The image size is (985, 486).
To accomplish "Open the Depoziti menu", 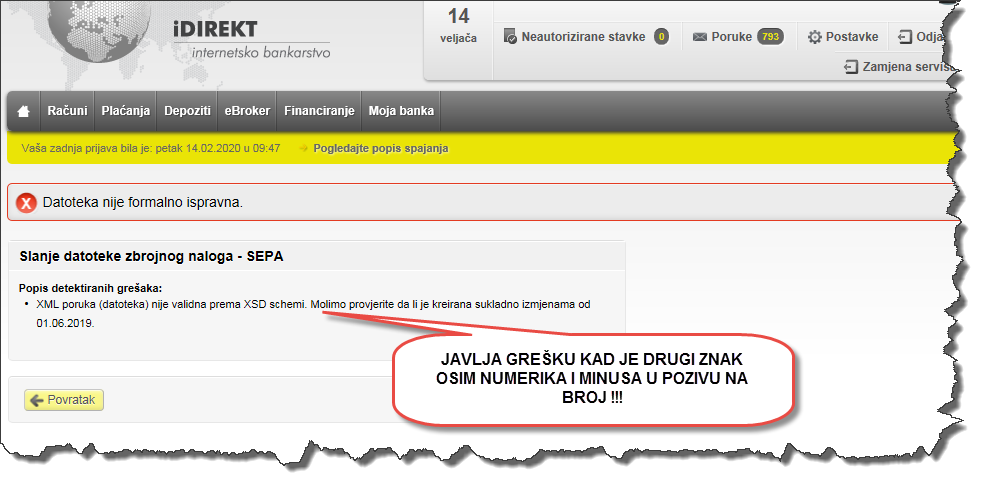I will pyautogui.click(x=187, y=111).
